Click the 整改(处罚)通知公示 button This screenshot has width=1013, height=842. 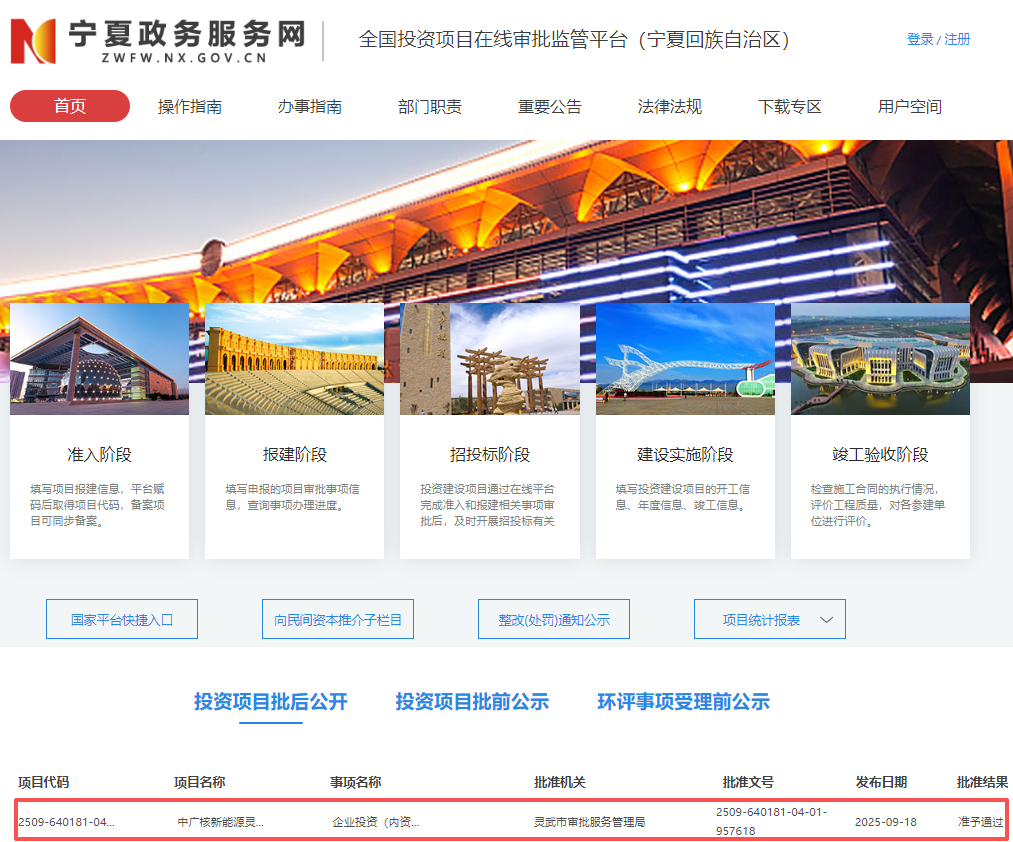tap(554, 620)
